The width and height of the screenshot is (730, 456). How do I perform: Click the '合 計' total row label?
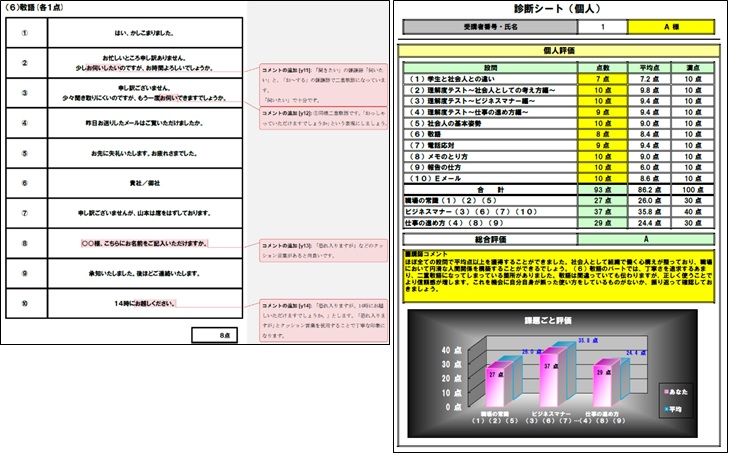pyautogui.click(x=490, y=190)
